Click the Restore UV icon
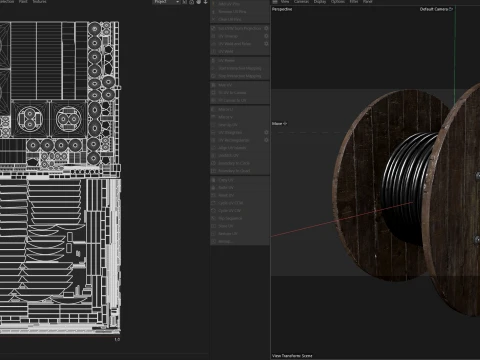Screen dimensions: 480x360 214,234
